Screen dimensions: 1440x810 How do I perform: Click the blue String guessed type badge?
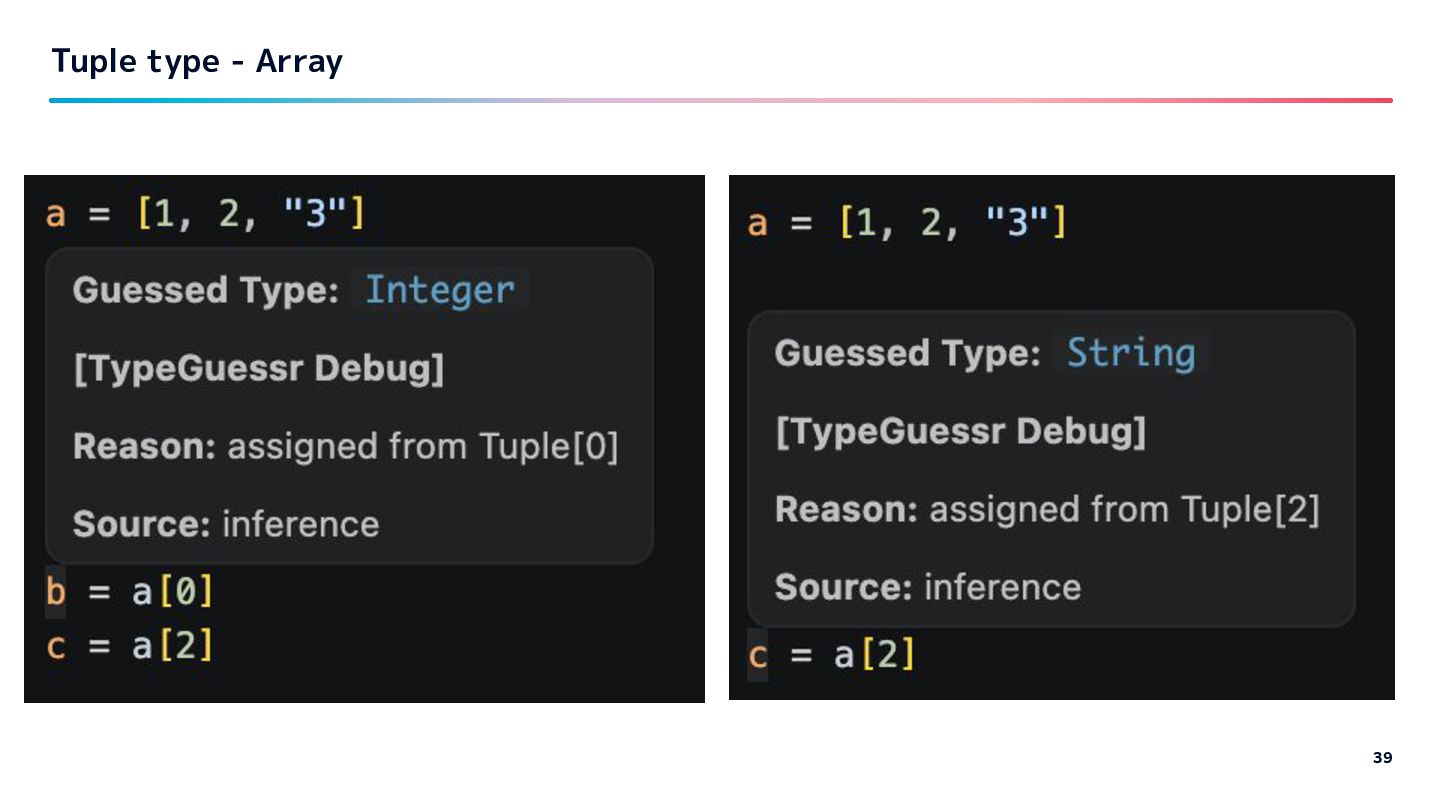click(x=1130, y=353)
